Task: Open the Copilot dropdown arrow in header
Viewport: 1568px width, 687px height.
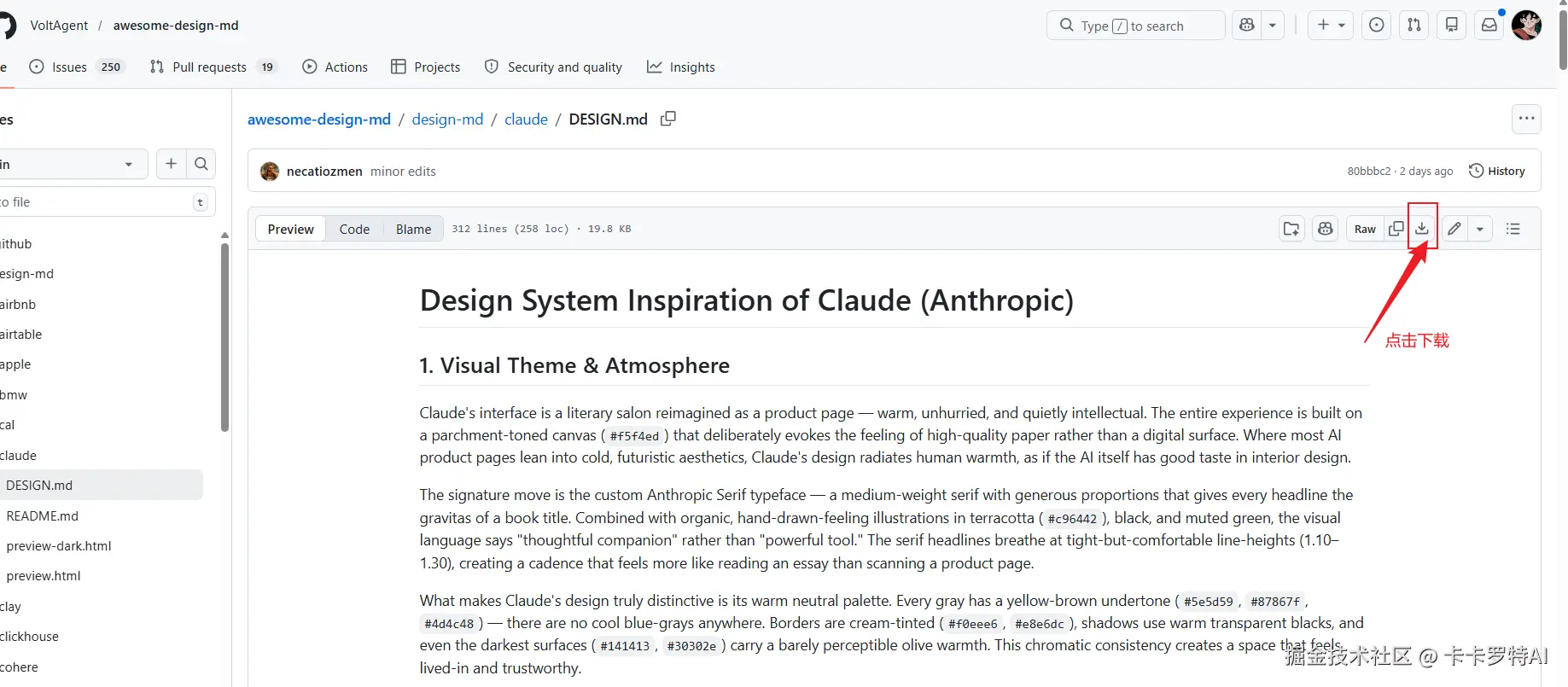Action: (1273, 26)
